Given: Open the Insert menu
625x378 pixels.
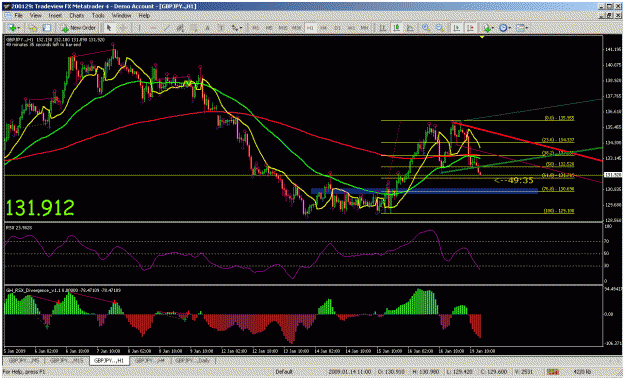Looking at the screenshot, I should click(x=55, y=16).
